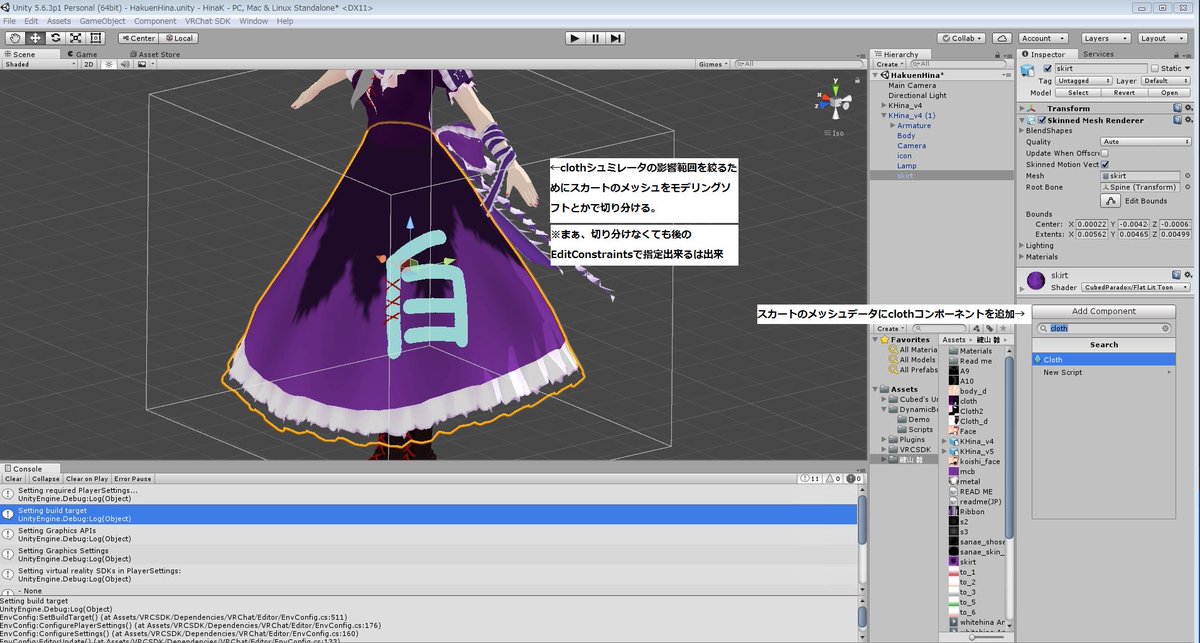Click the skirt material preview sphere

point(1036,281)
